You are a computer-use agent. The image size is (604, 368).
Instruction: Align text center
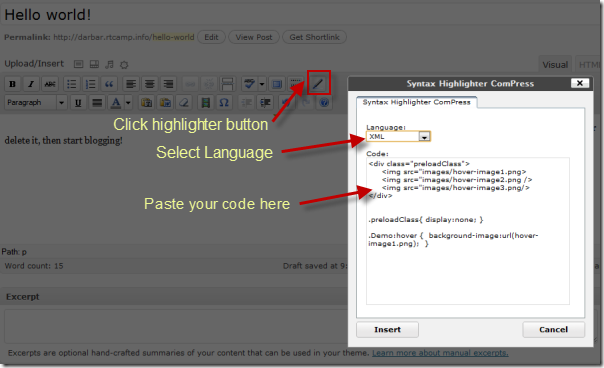point(150,84)
